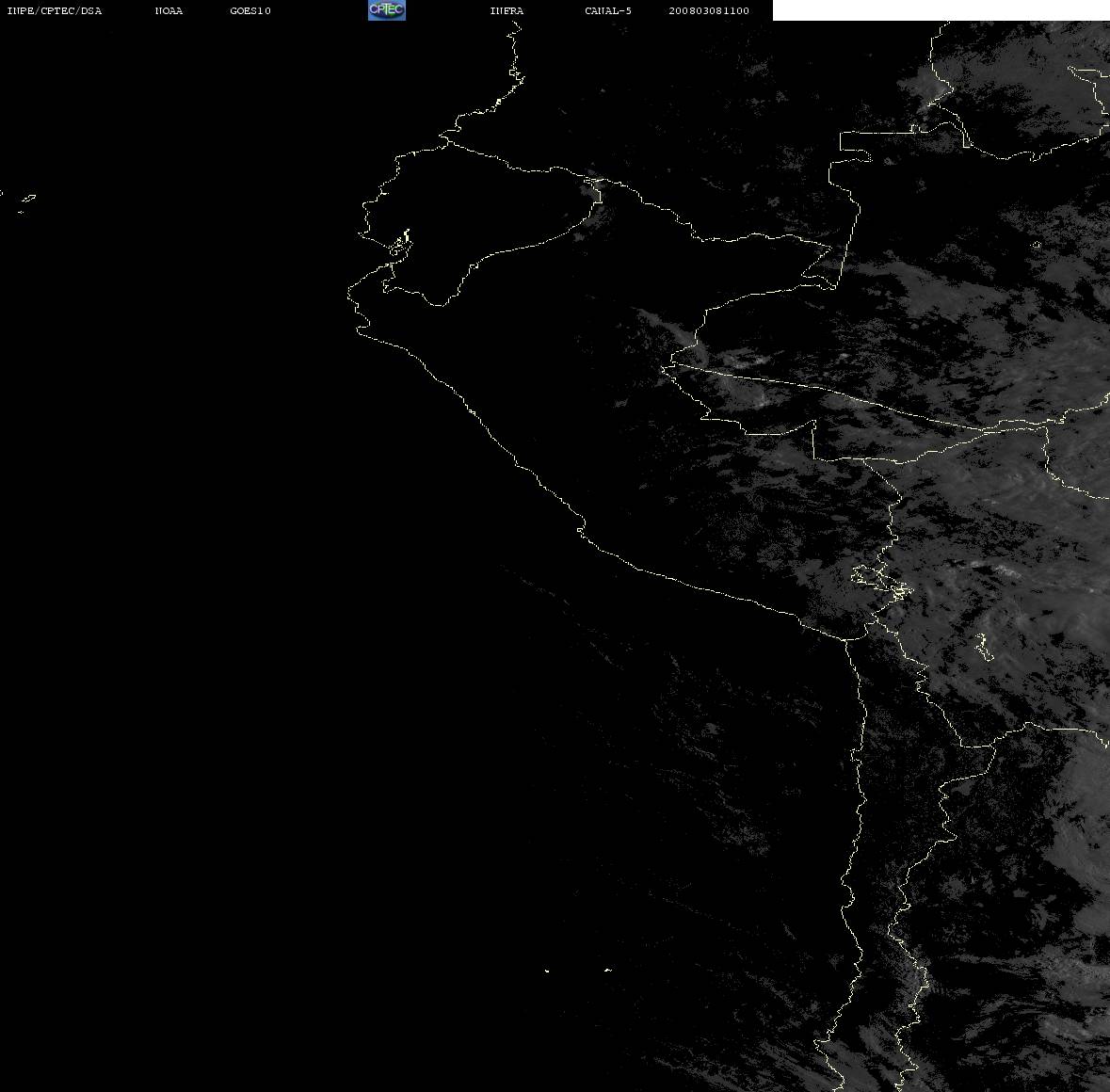
Task: Click the INFRA channel type label
Action: [x=507, y=10]
